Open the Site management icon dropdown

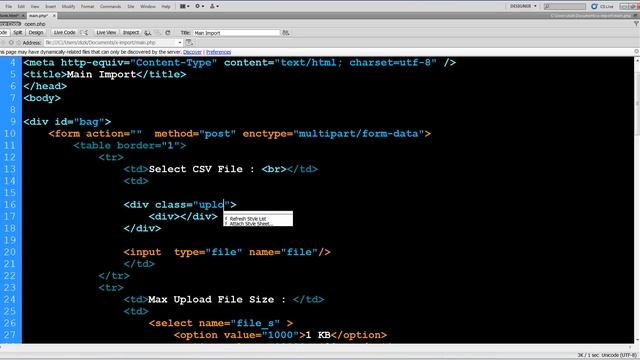[x=214, y=6]
